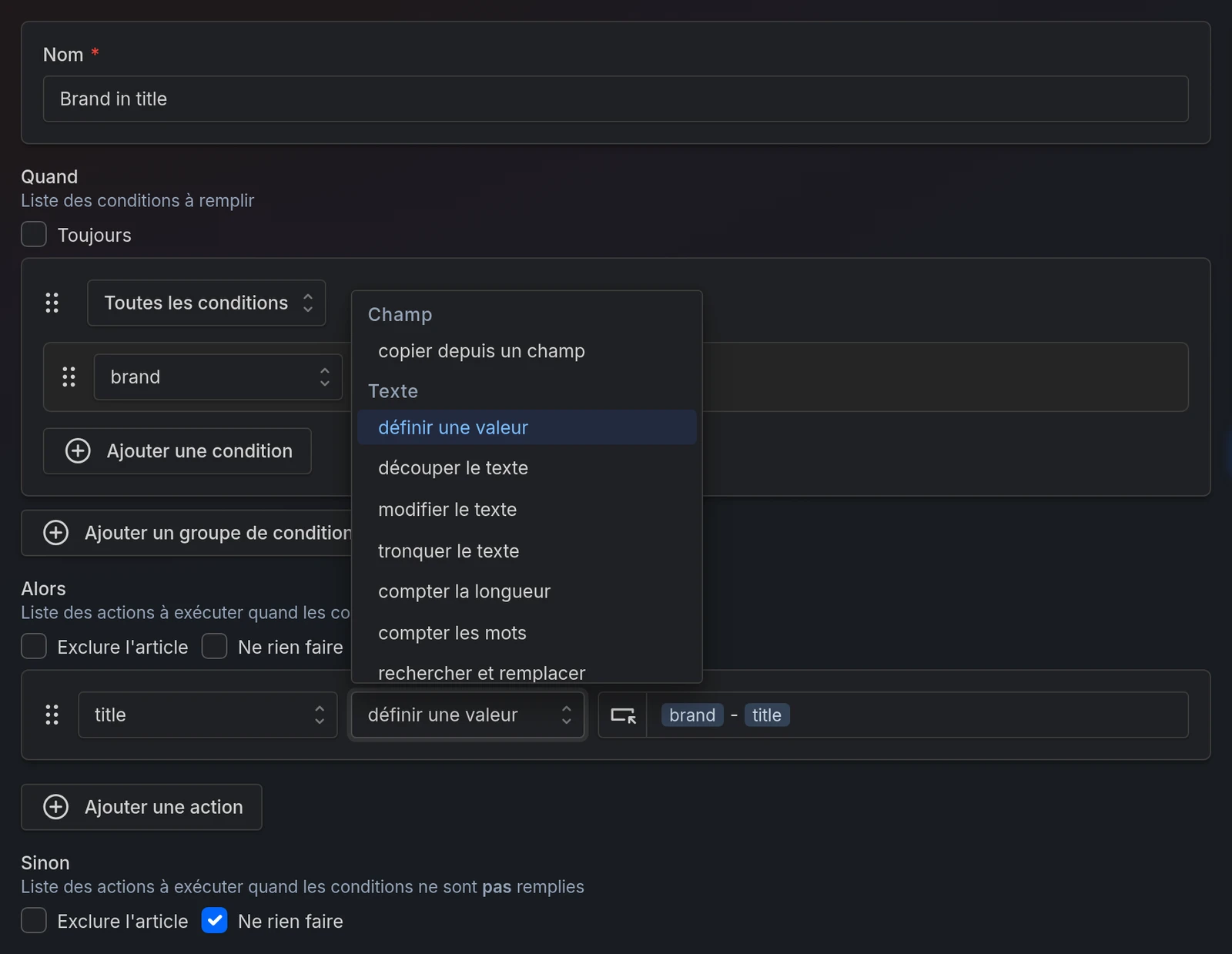The image size is (1232, 954).
Task: Click Ajouter une action button
Action: pos(142,807)
